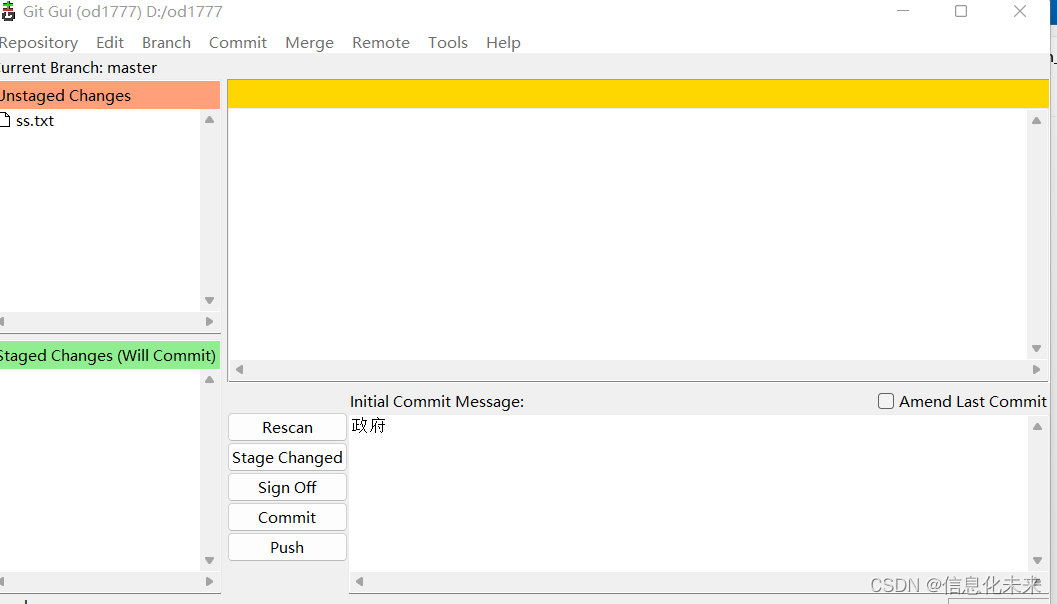Viewport: 1057px width, 604px height.
Task: Click the commit message scroll down arrow
Action: point(1037,561)
